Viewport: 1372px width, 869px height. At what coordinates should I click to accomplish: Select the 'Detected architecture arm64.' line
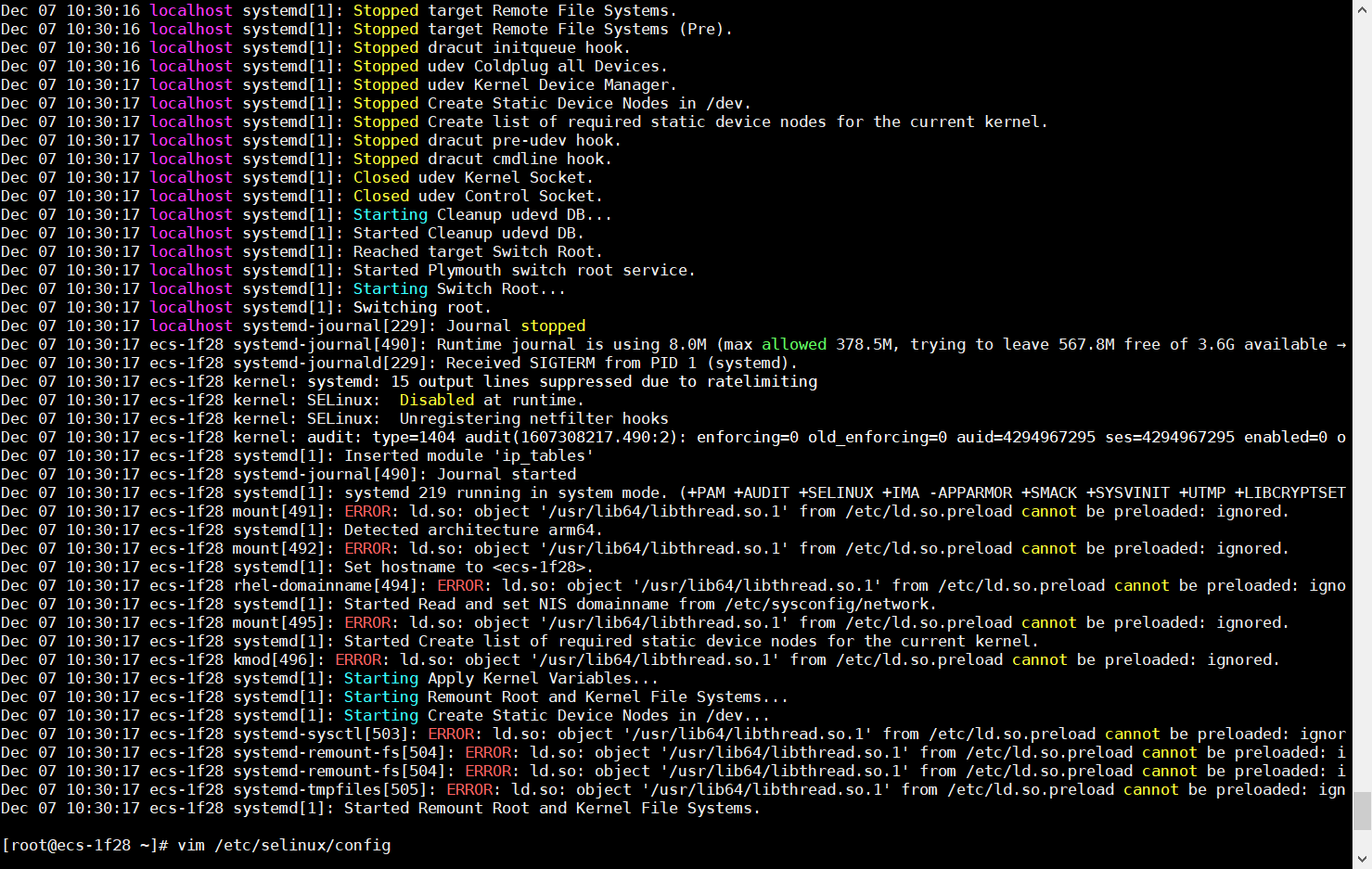coord(301,530)
